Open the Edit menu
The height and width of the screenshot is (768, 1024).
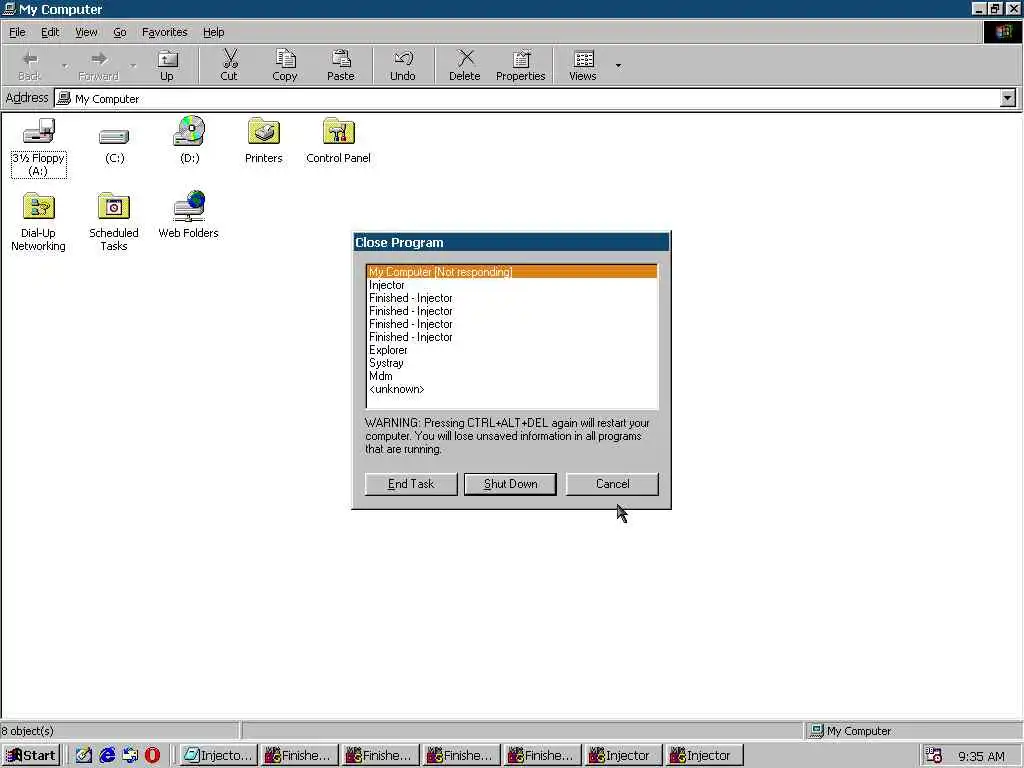pos(50,32)
